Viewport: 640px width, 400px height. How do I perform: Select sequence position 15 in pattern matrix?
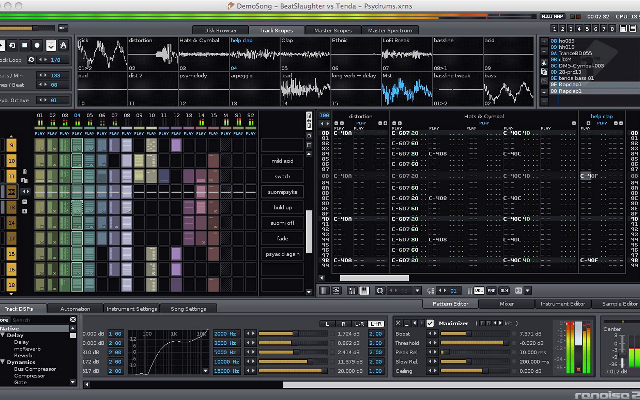pyautogui.click(x=11, y=254)
